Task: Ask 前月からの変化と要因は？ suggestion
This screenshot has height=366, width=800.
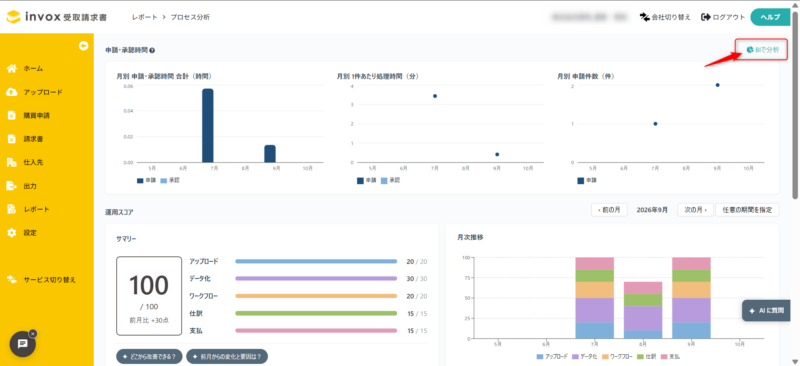Action: coord(227,356)
